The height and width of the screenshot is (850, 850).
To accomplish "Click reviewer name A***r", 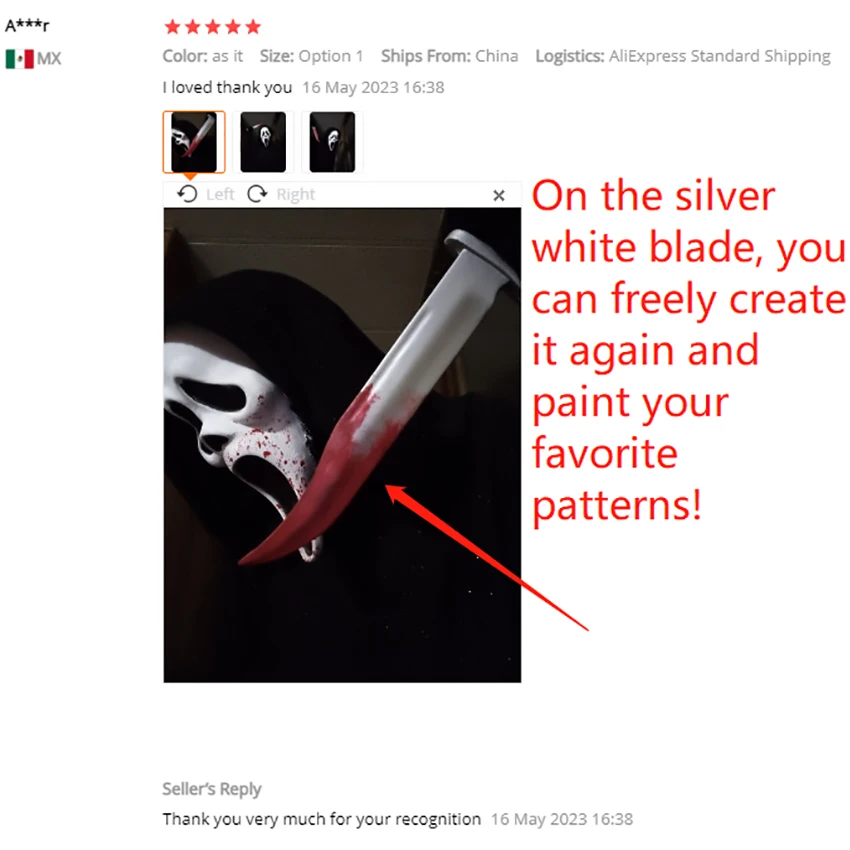I will coord(27,25).
